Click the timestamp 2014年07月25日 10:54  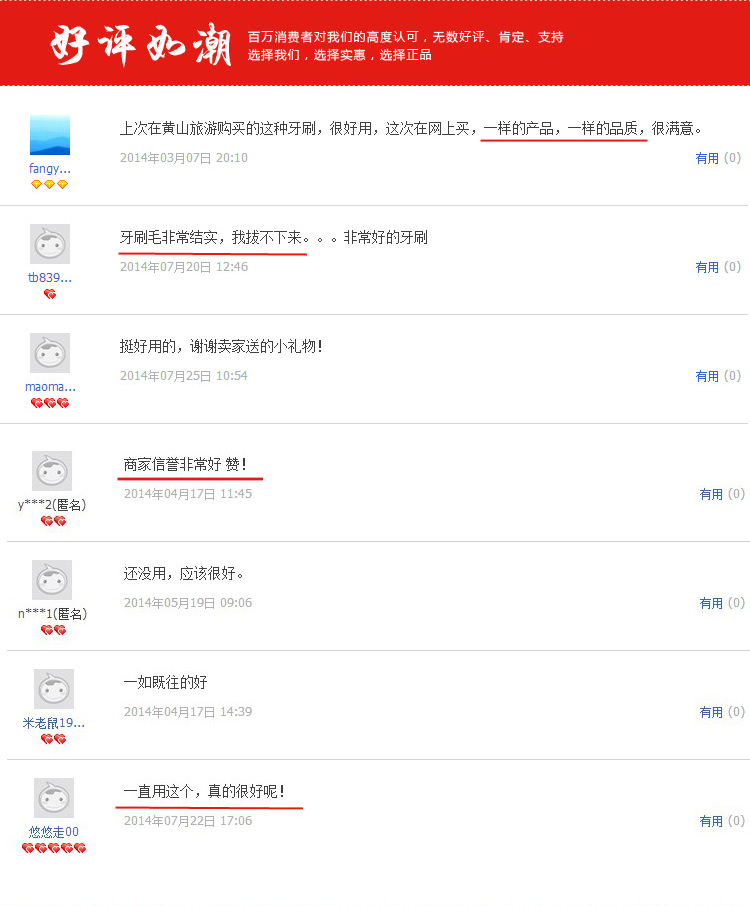pos(184,376)
